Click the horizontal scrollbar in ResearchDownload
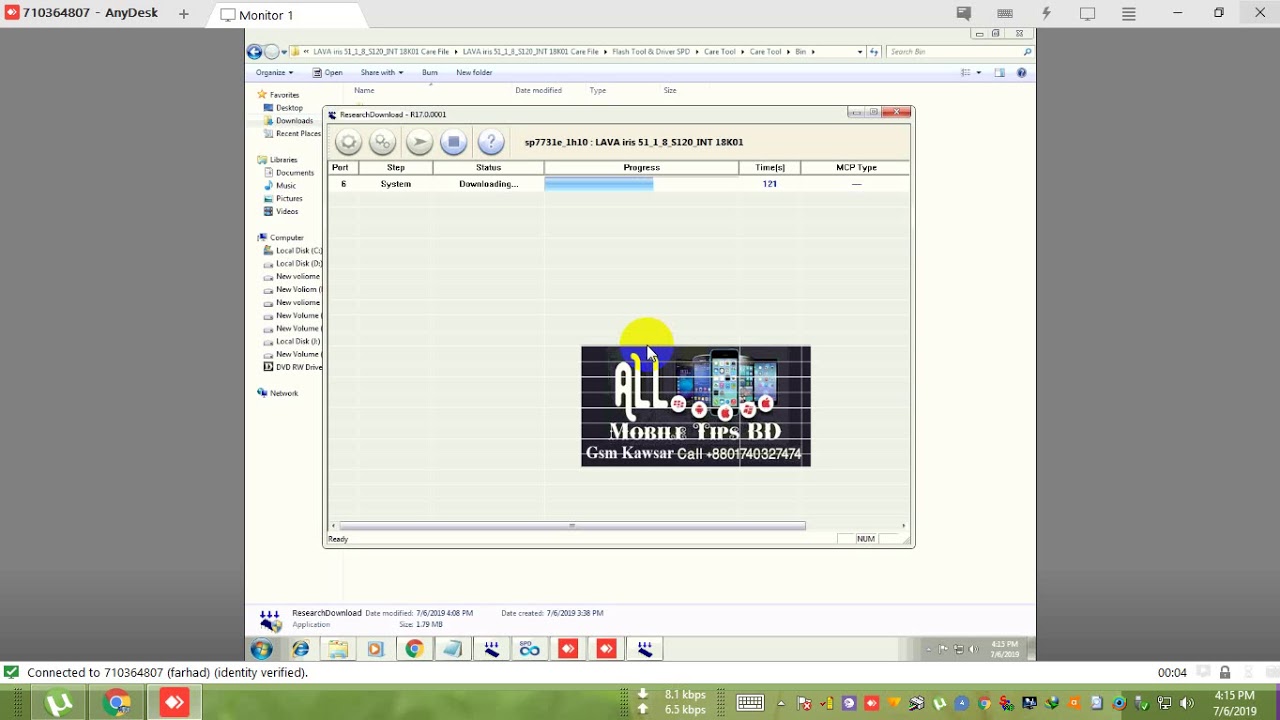Viewport: 1280px width, 720px height. pyautogui.click(x=572, y=526)
